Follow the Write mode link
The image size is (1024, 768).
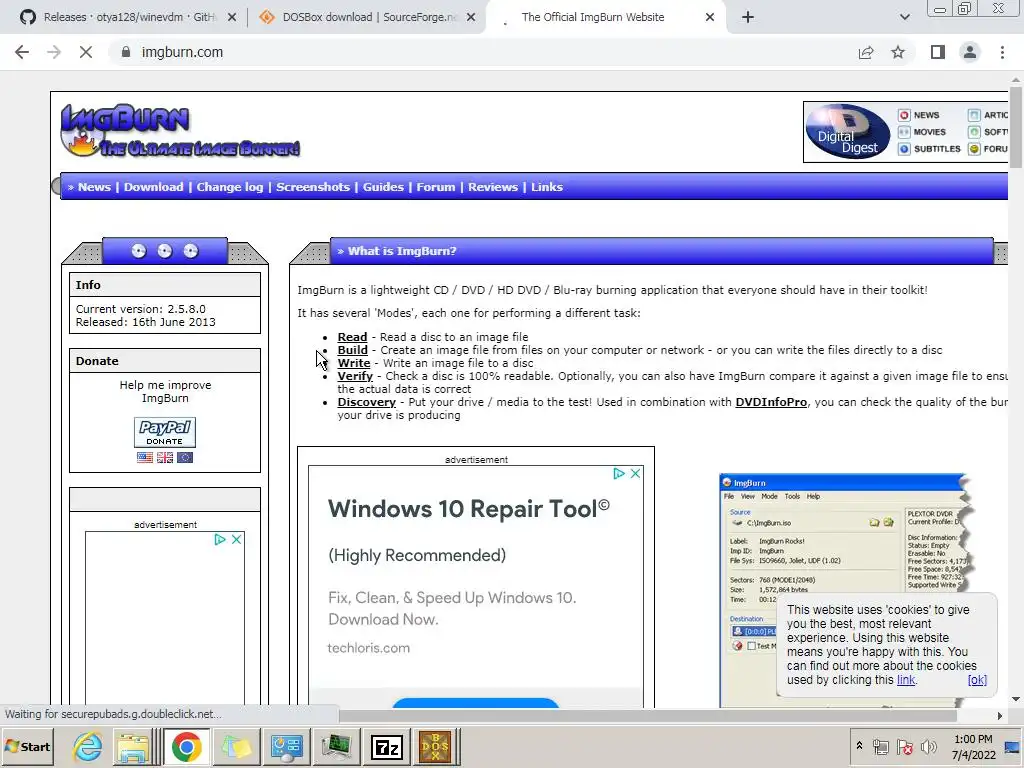[354, 363]
